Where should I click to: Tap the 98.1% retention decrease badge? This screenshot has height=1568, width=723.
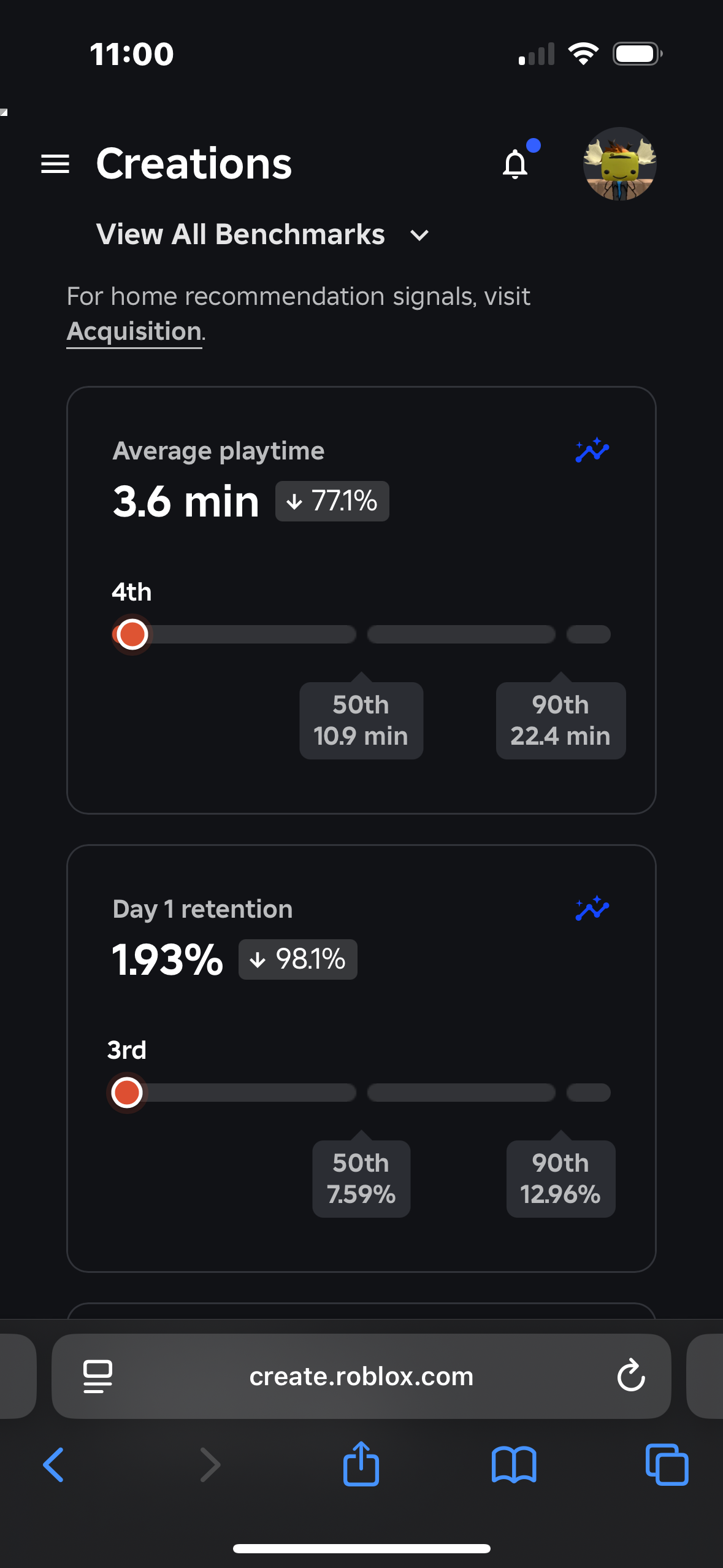[x=298, y=959]
